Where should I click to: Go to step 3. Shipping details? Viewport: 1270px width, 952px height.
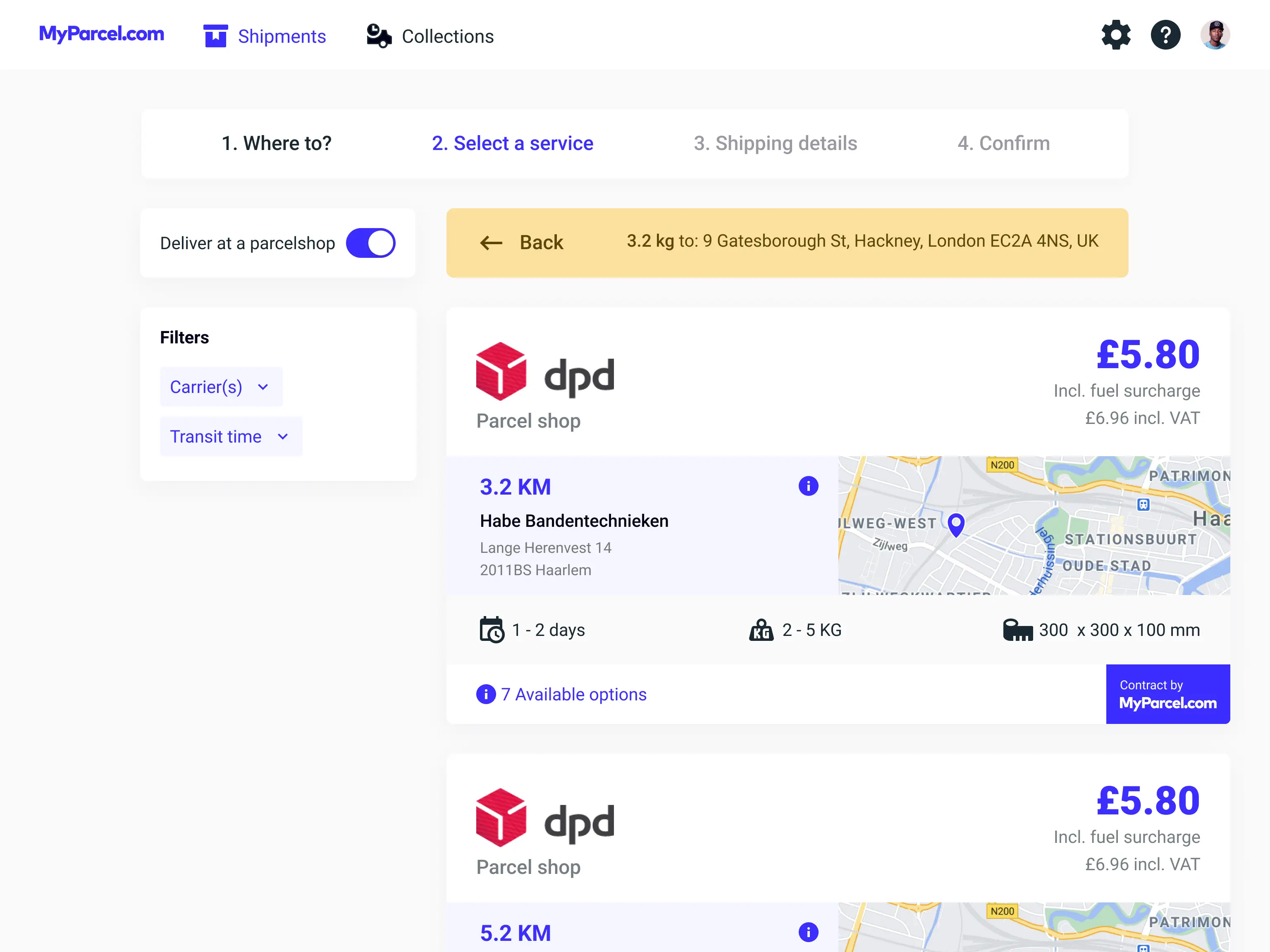(775, 143)
